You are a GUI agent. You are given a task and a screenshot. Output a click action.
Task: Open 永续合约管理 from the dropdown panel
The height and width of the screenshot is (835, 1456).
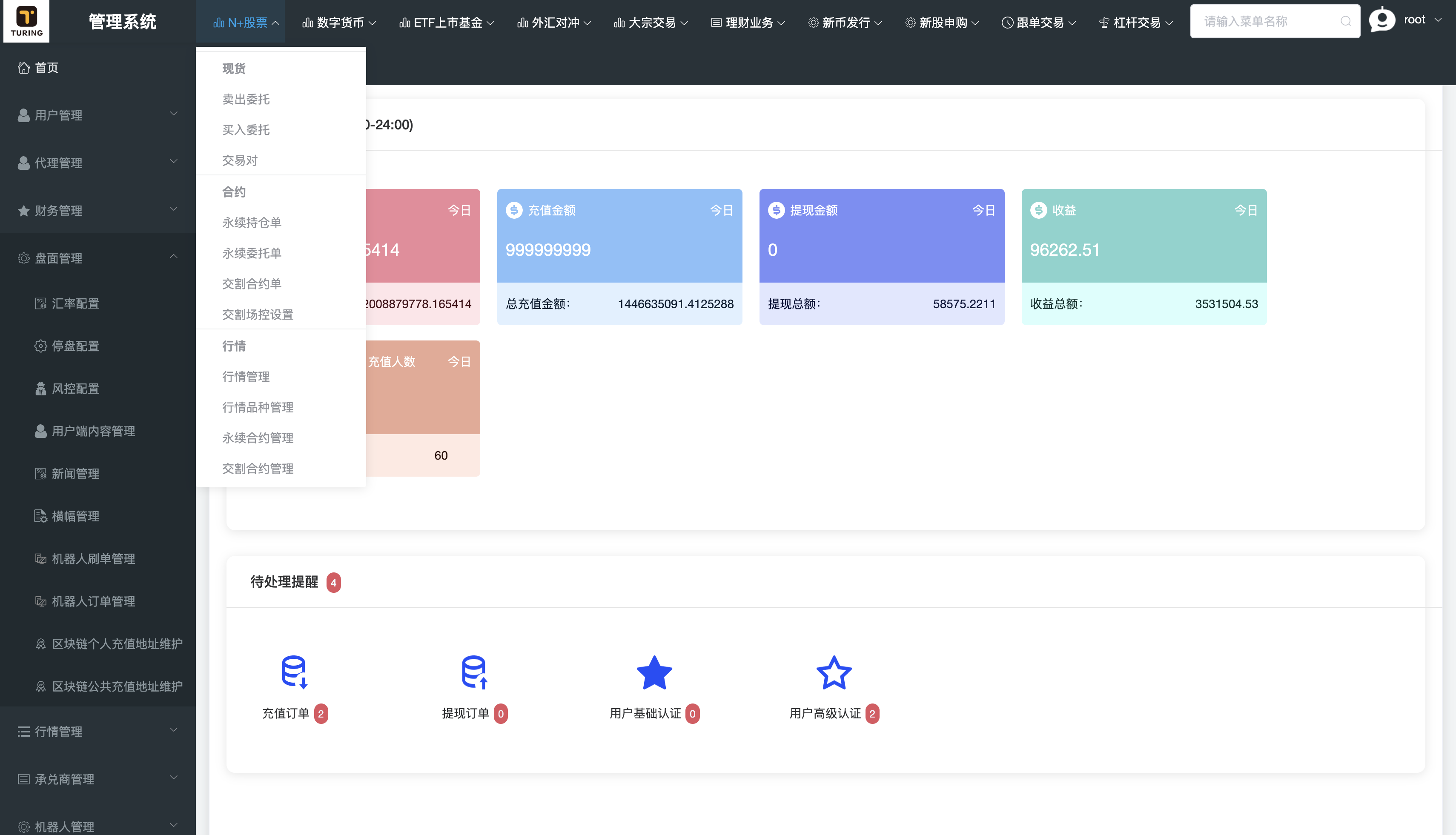pos(258,438)
